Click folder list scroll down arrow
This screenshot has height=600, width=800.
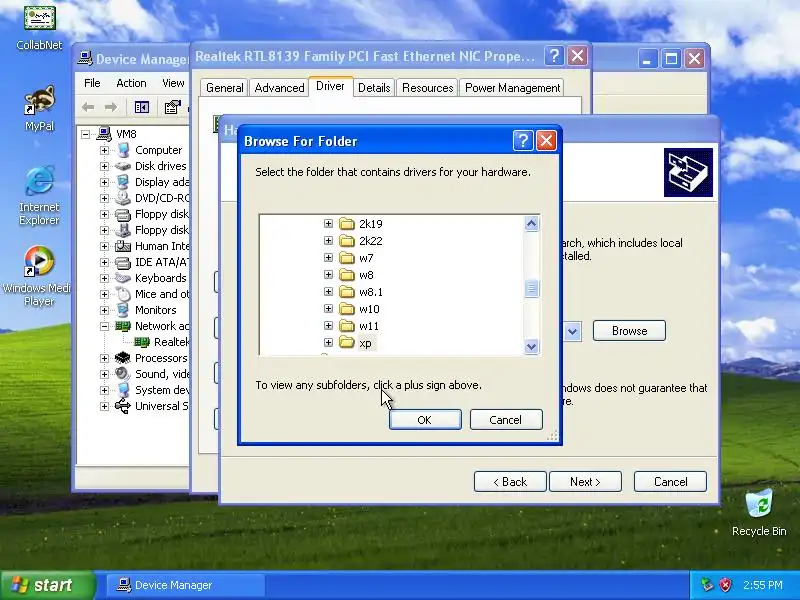tap(531, 346)
